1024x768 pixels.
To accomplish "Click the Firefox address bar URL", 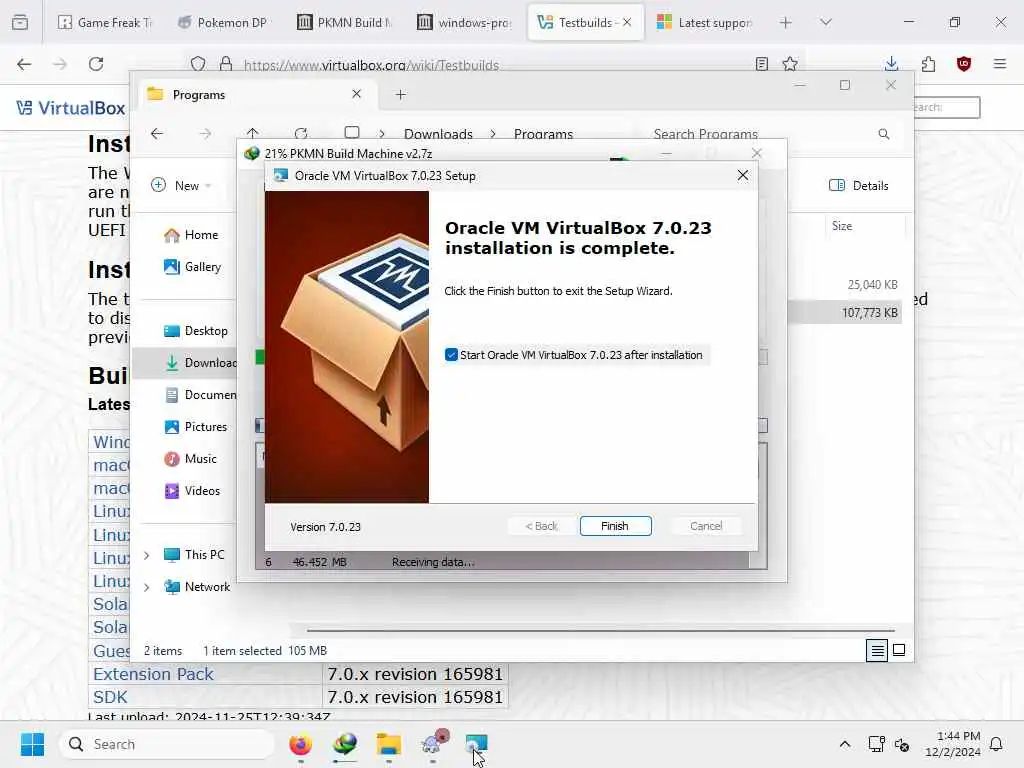I will click(x=371, y=65).
